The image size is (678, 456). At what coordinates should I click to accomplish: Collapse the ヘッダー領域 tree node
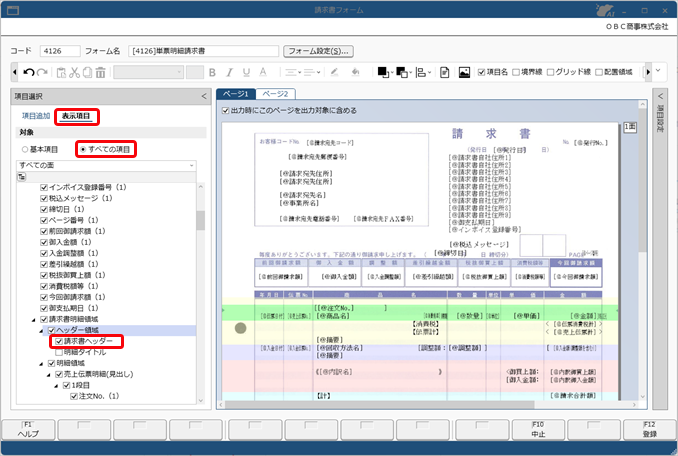(42, 331)
